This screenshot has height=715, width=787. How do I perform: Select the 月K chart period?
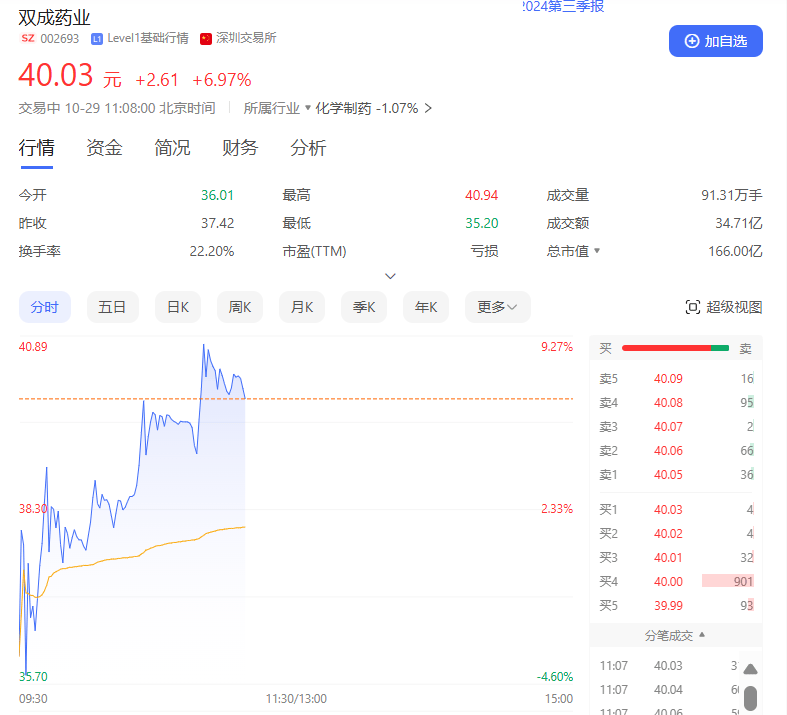pos(302,308)
